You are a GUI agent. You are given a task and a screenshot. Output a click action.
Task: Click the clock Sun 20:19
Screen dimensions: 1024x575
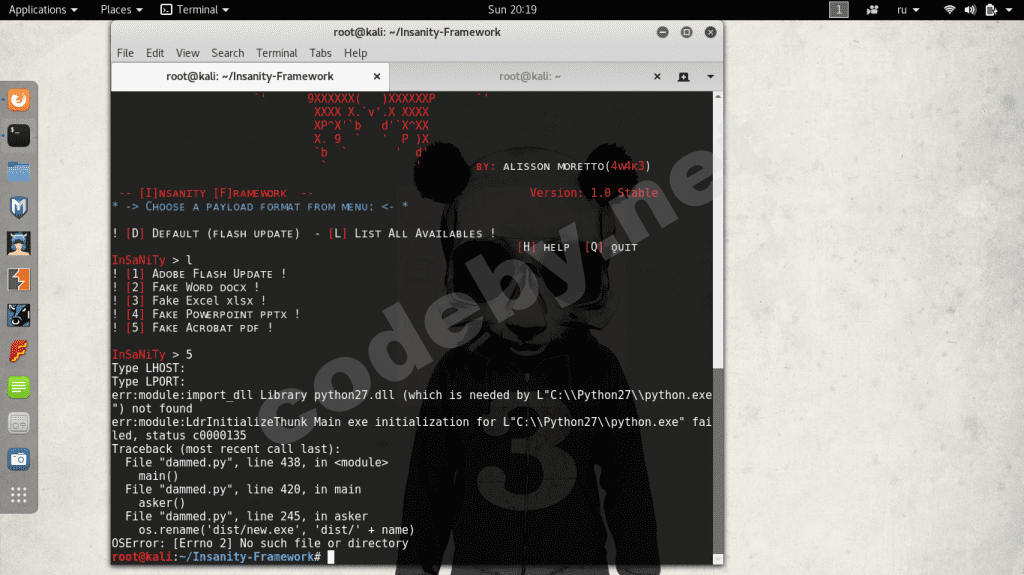click(x=512, y=10)
